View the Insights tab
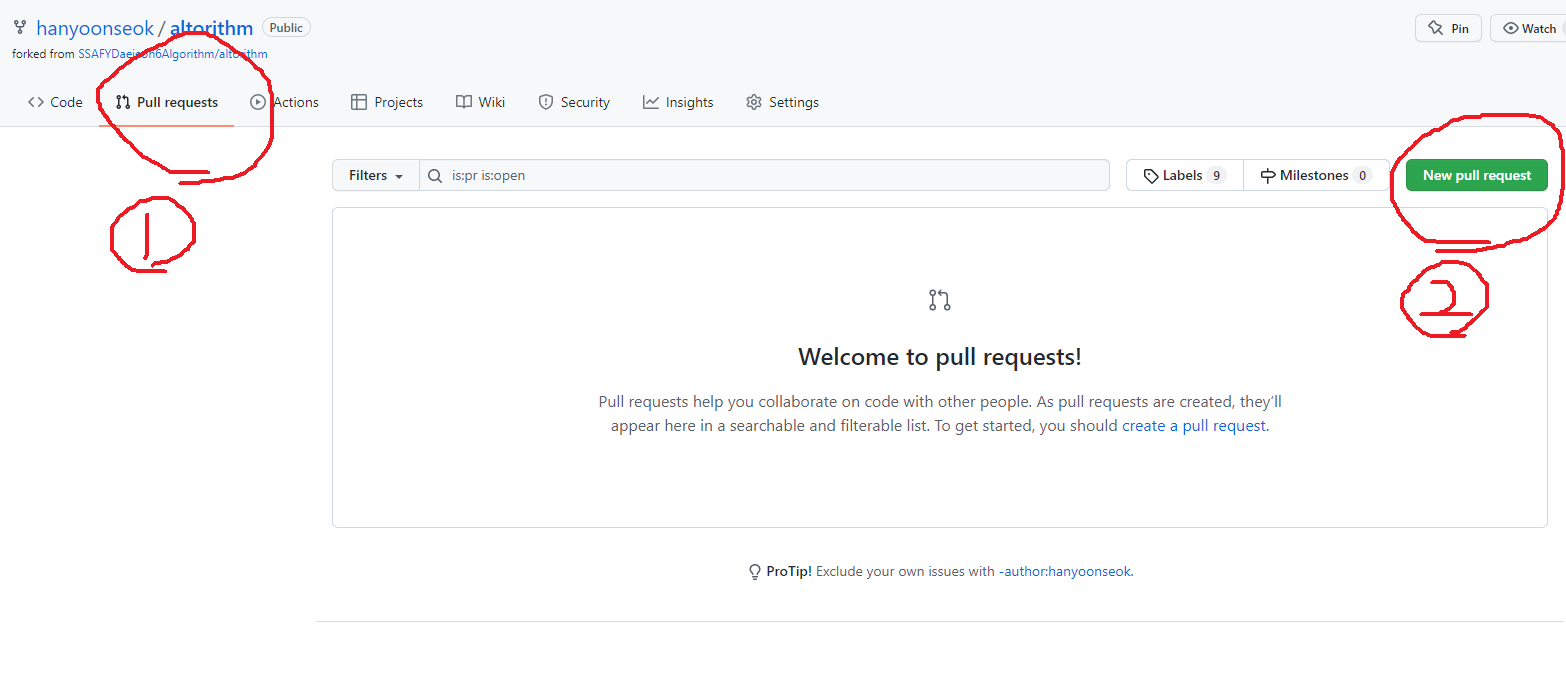The image size is (1566, 682). [x=678, y=102]
